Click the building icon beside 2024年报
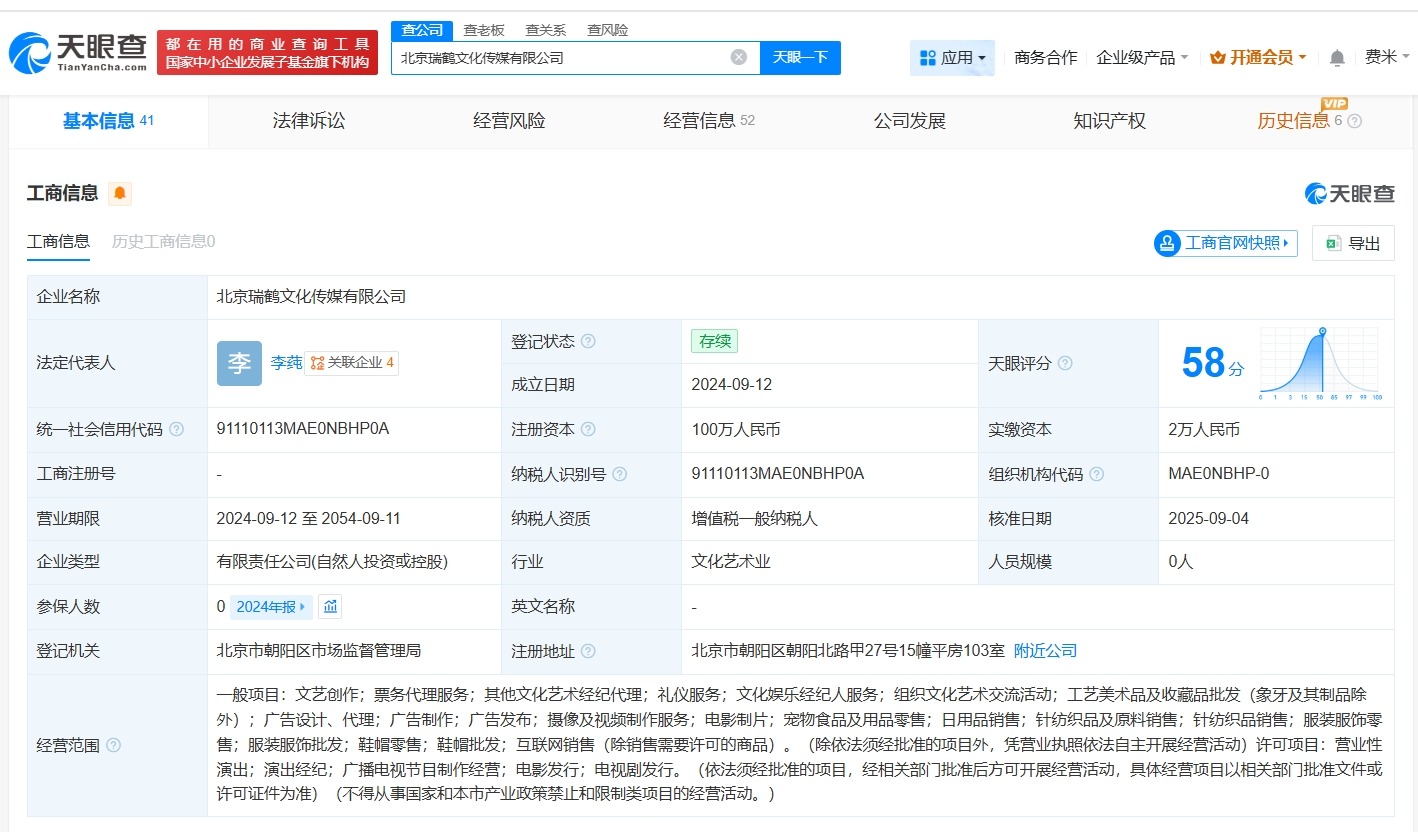This screenshot has width=1418, height=832. (x=330, y=606)
